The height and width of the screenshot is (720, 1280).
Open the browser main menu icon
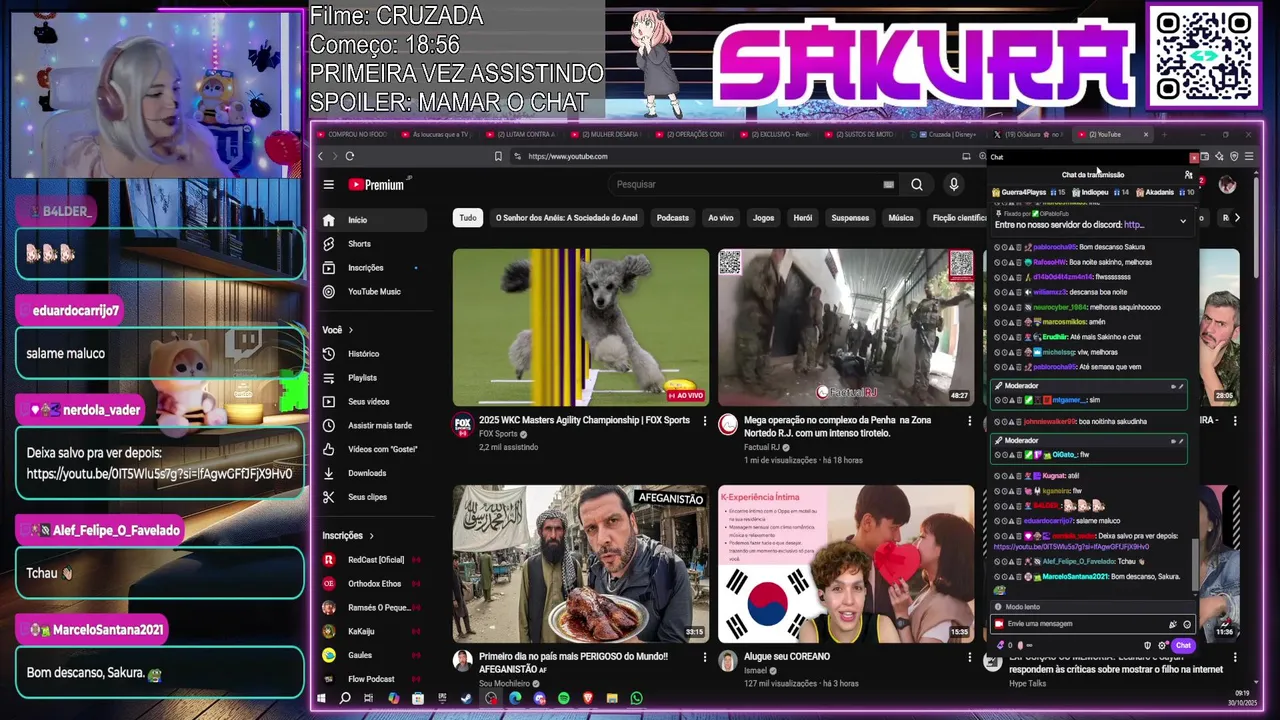click(x=1248, y=157)
